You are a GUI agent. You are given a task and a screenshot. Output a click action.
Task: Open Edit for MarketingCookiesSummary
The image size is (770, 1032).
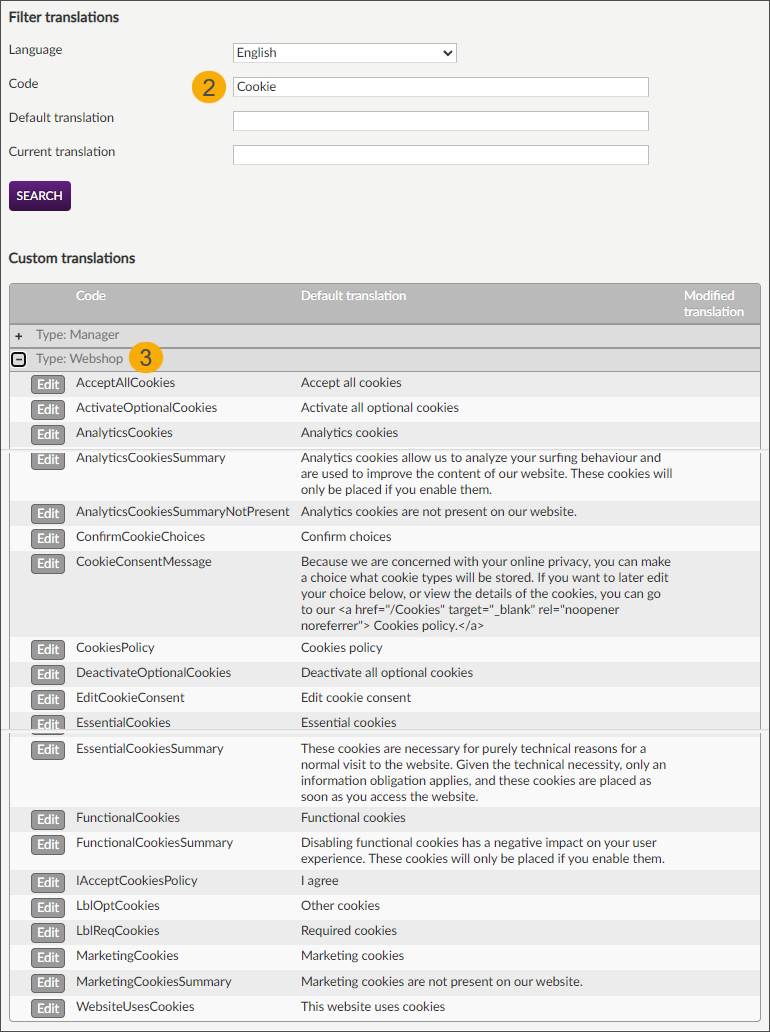click(x=48, y=983)
